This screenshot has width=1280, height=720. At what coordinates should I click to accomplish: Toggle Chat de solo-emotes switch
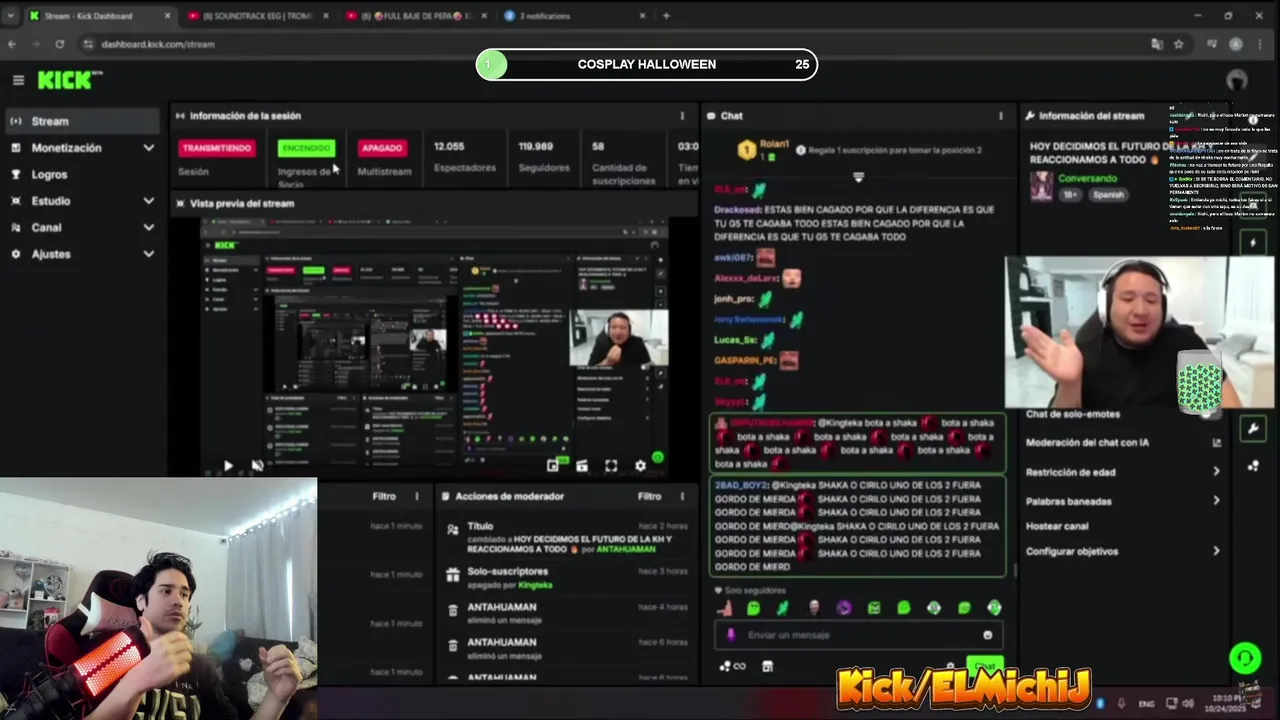click(x=1209, y=414)
